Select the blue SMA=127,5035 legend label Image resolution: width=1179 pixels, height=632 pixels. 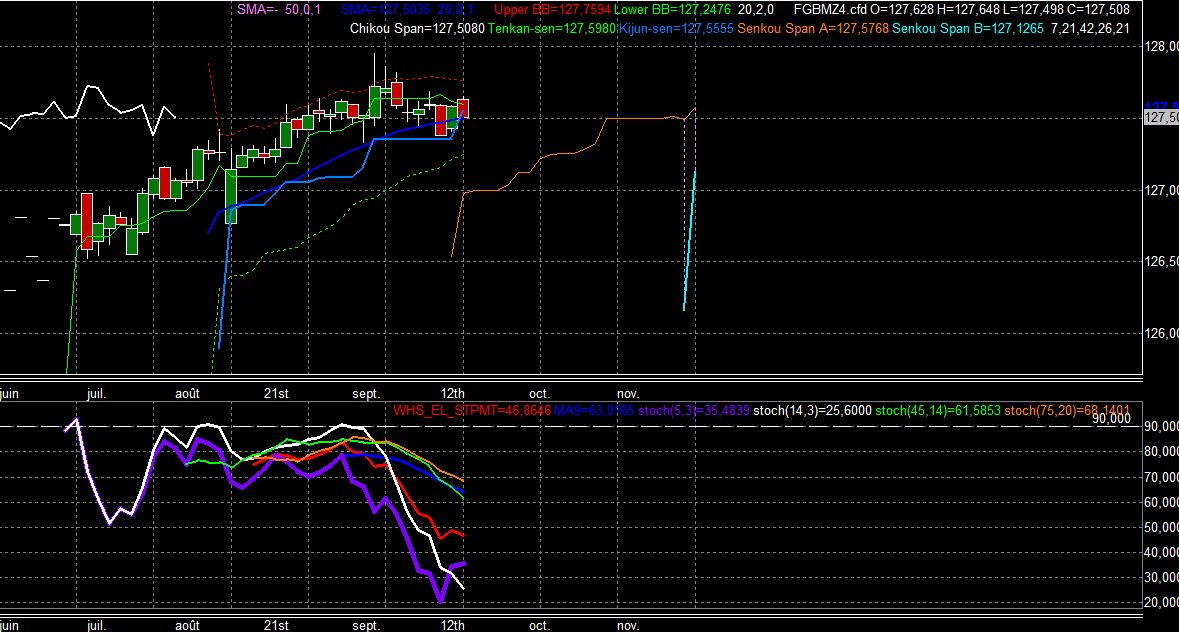tap(407, 10)
